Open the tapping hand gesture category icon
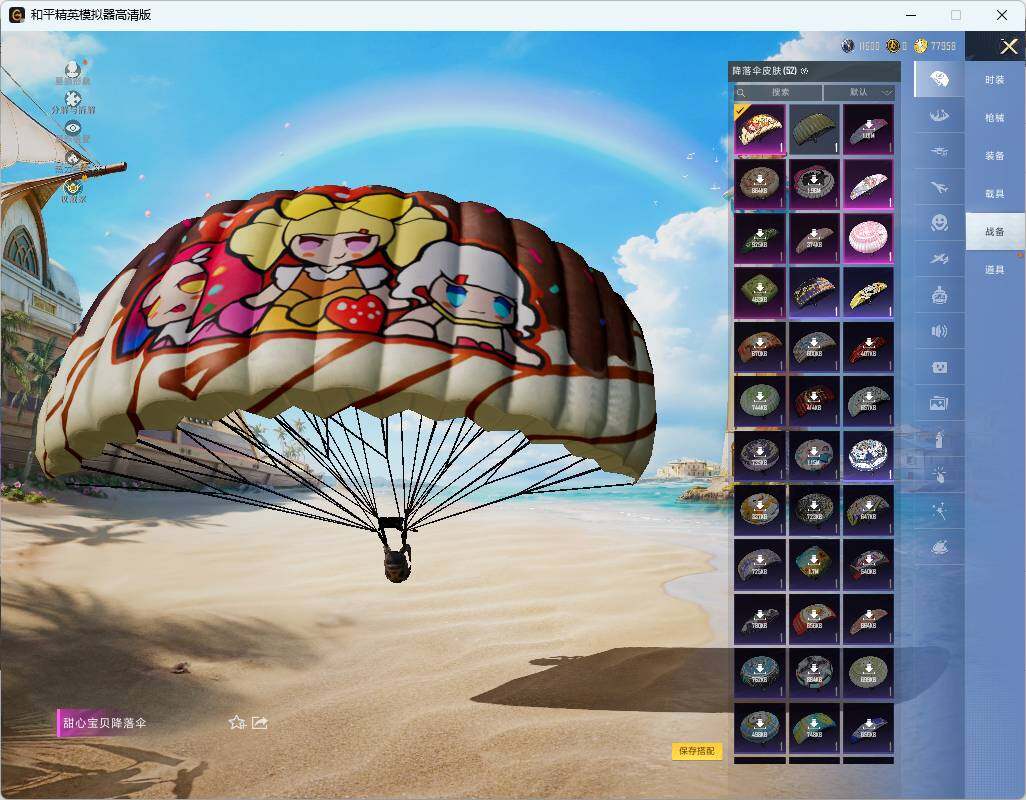 point(939,474)
